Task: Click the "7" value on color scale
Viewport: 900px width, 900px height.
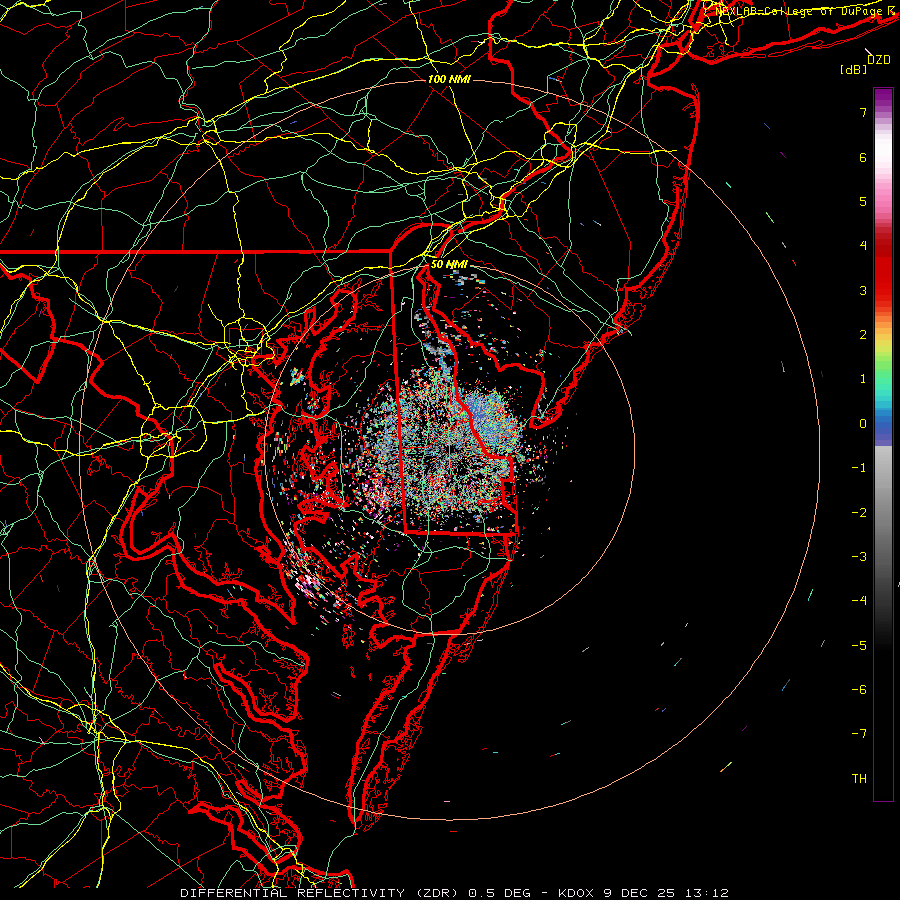Action: [x=863, y=112]
